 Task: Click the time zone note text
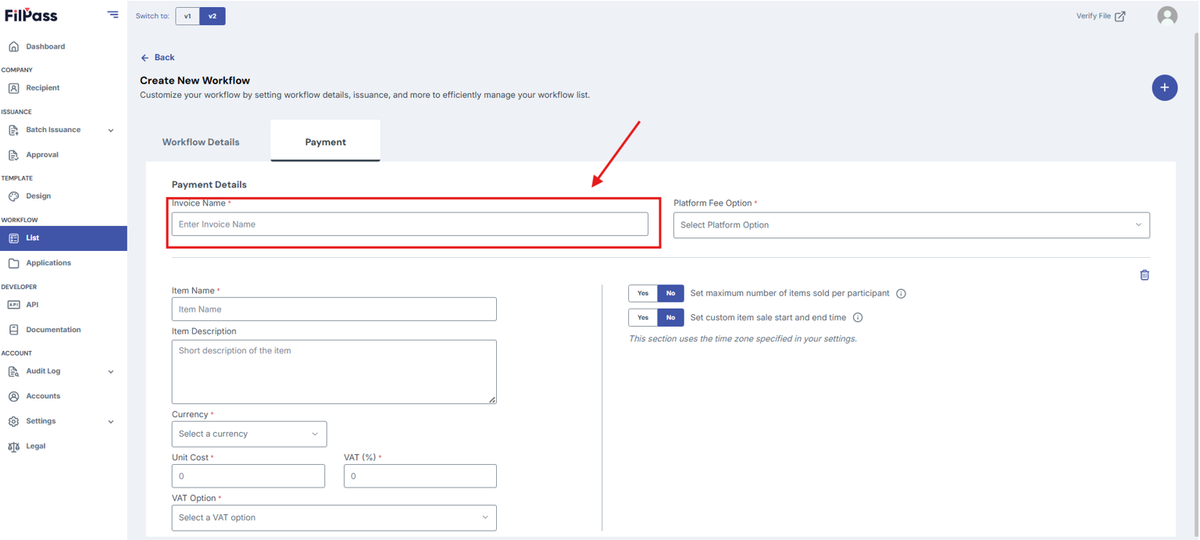(742, 339)
